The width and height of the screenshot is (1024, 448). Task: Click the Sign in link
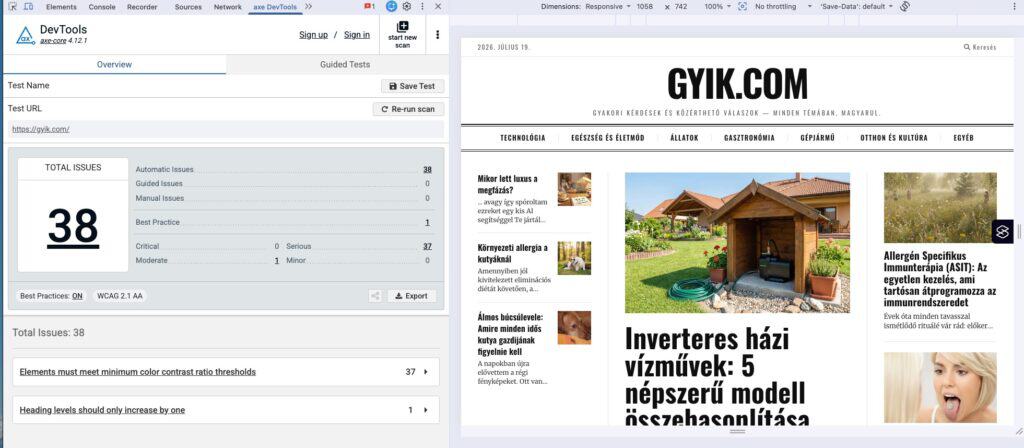pos(357,35)
